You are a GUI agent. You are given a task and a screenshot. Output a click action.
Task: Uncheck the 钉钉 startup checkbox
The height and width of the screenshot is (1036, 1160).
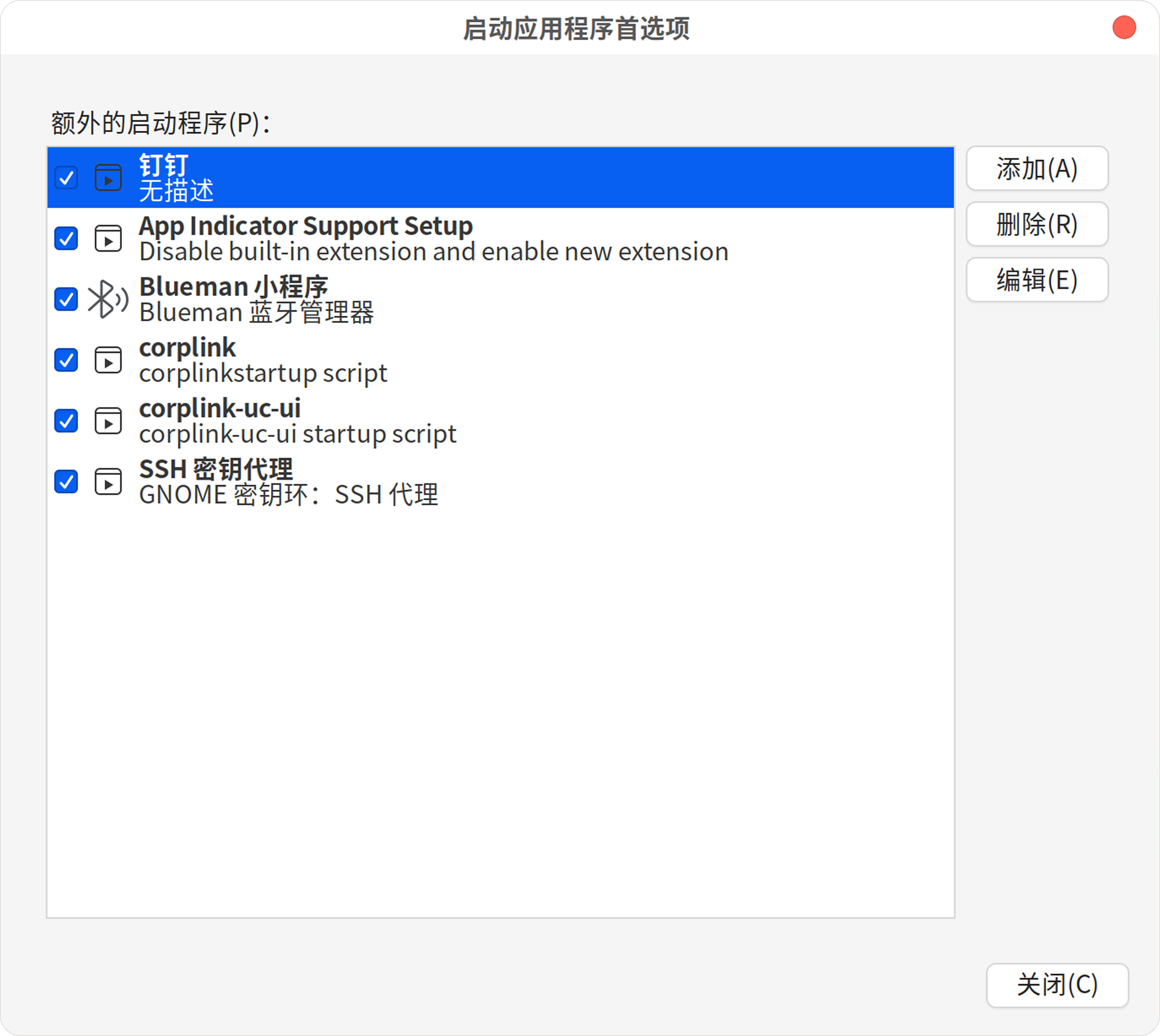point(66,178)
